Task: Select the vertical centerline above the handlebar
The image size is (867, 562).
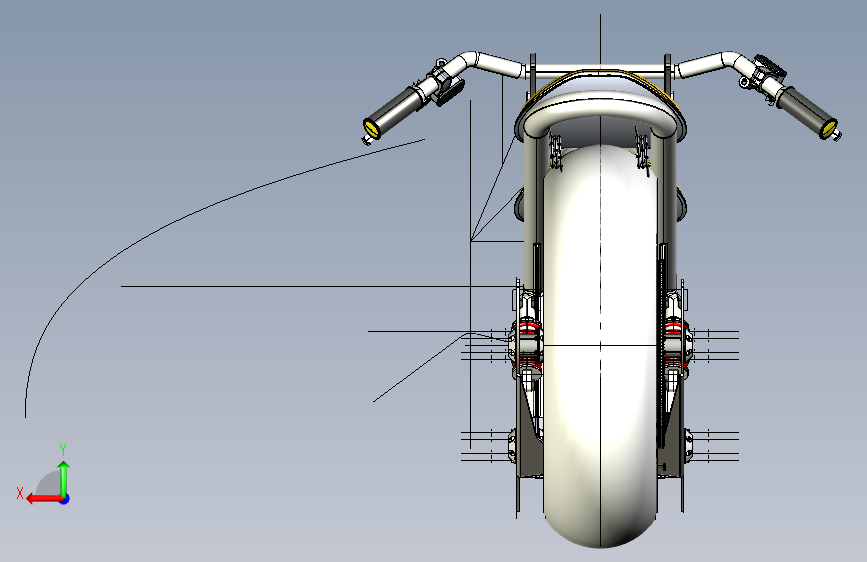Action: point(600,40)
